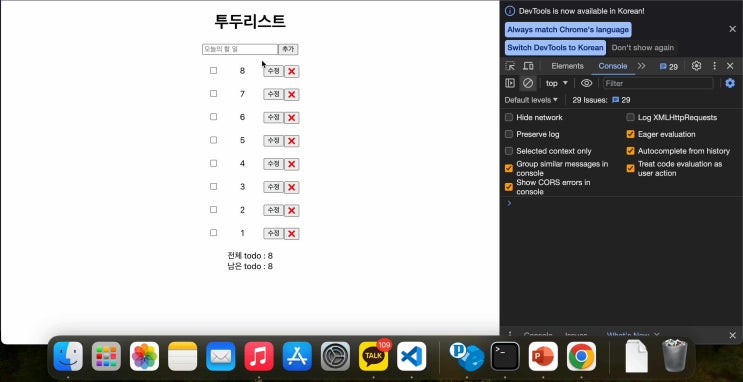Open Visual Studio Code from the dock
Viewport: 743px width, 382px height.
[411, 356]
